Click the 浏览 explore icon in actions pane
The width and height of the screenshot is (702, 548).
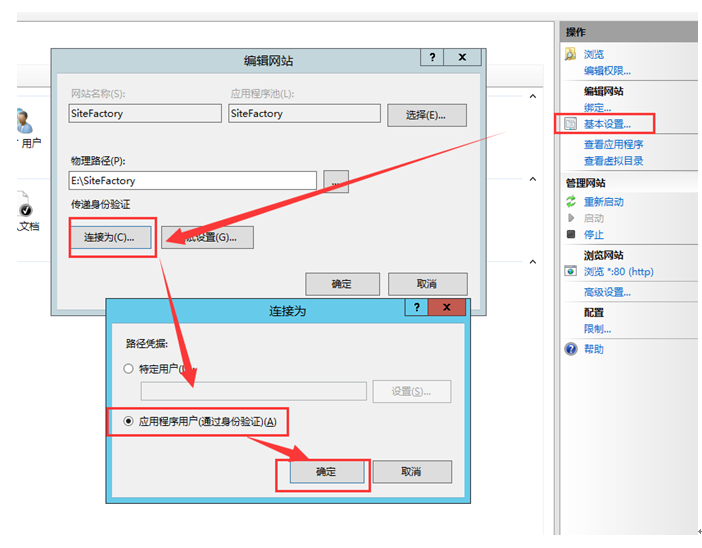click(x=570, y=54)
